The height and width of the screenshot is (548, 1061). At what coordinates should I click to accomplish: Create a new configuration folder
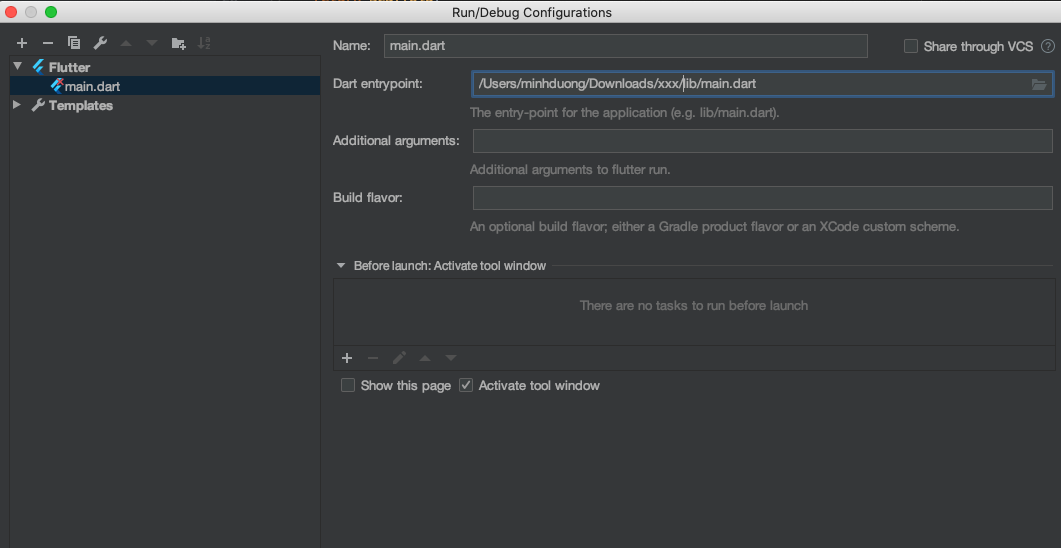[x=179, y=43]
